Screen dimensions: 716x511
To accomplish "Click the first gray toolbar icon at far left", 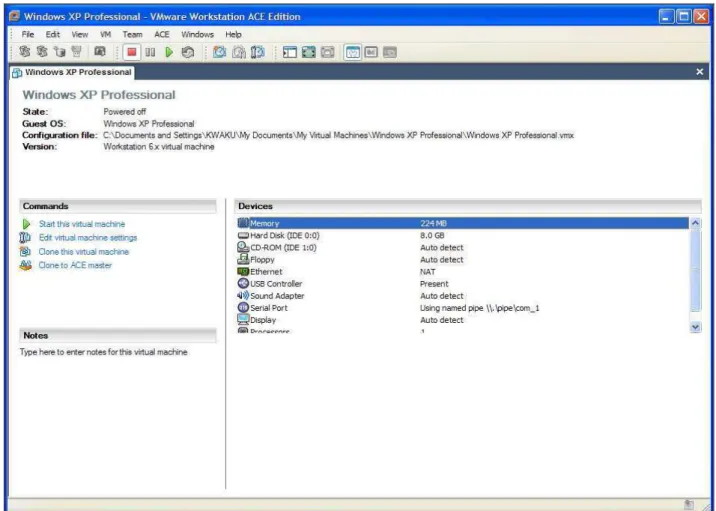I will (x=25, y=52).
